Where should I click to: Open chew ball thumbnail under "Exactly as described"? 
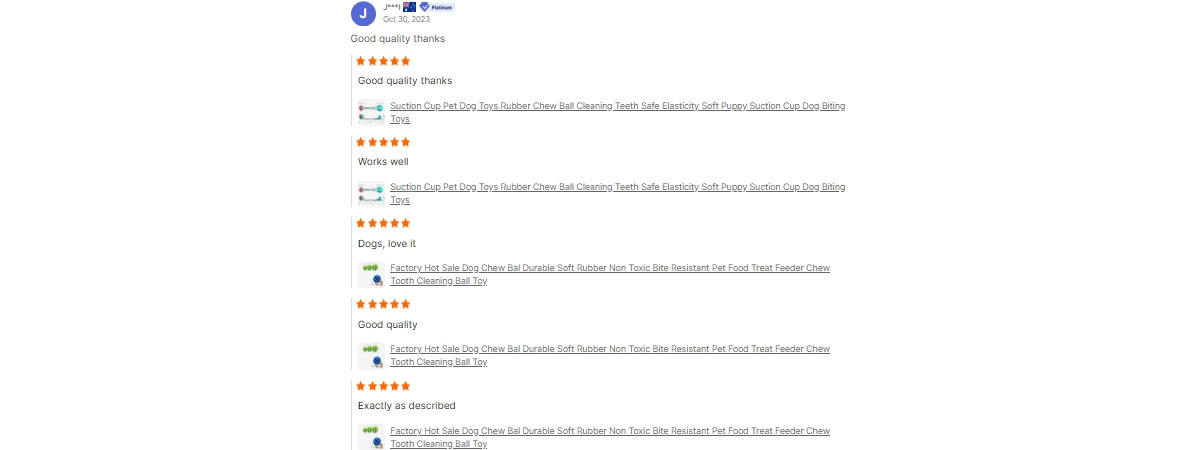(x=371, y=437)
